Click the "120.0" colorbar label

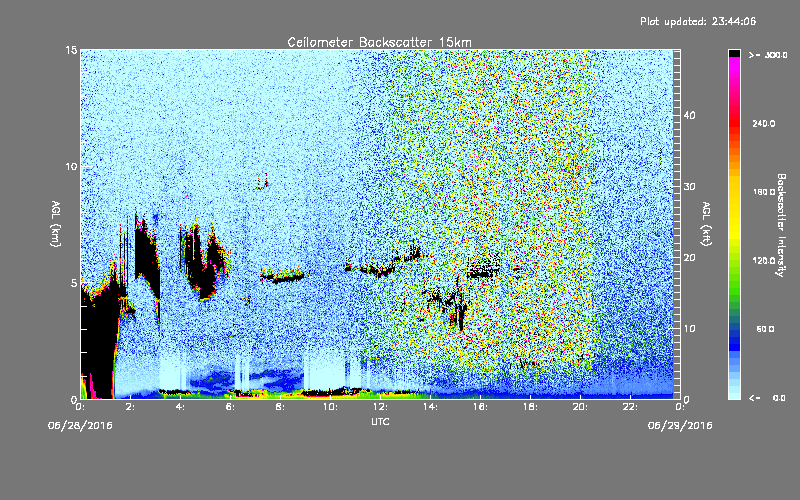click(764, 260)
